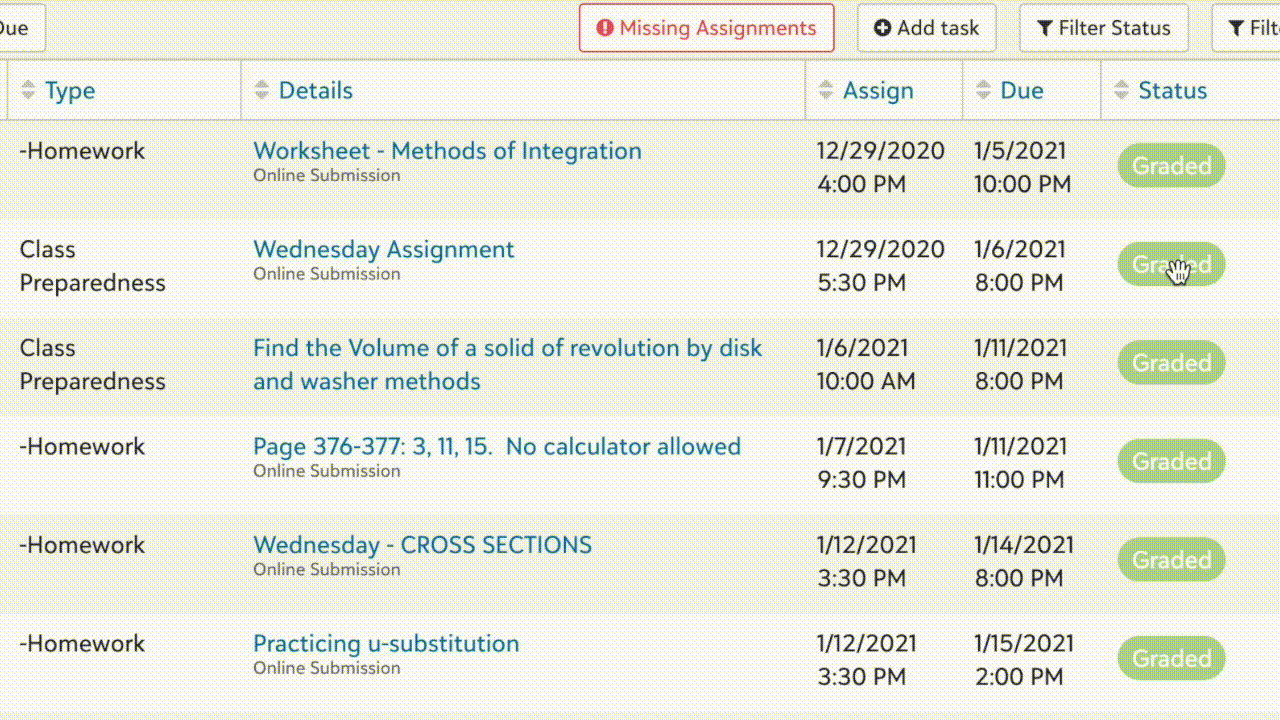
Task: Sort table by Details column arrows
Action: coord(262,90)
